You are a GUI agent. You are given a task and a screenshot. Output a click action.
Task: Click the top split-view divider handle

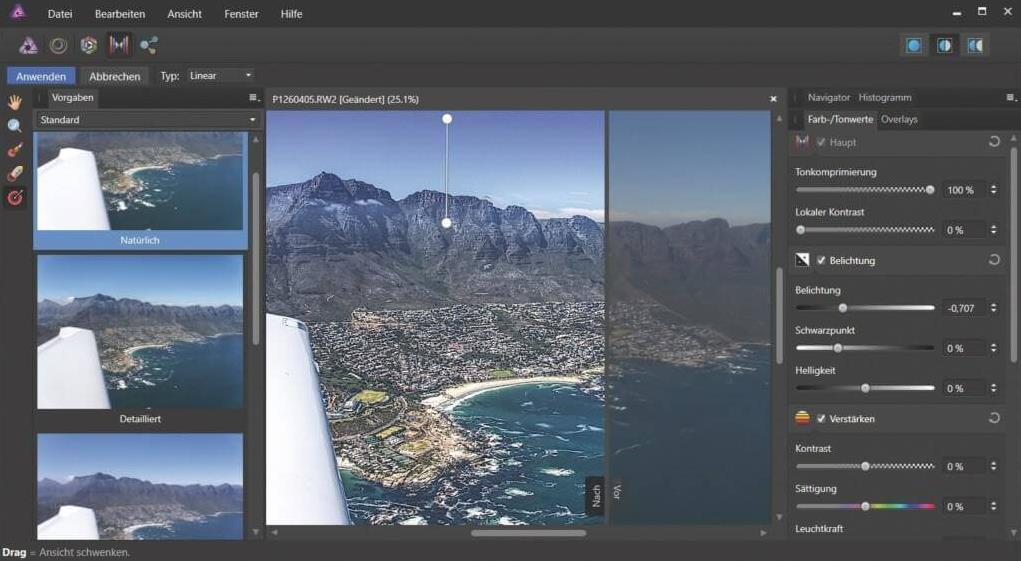click(x=447, y=118)
